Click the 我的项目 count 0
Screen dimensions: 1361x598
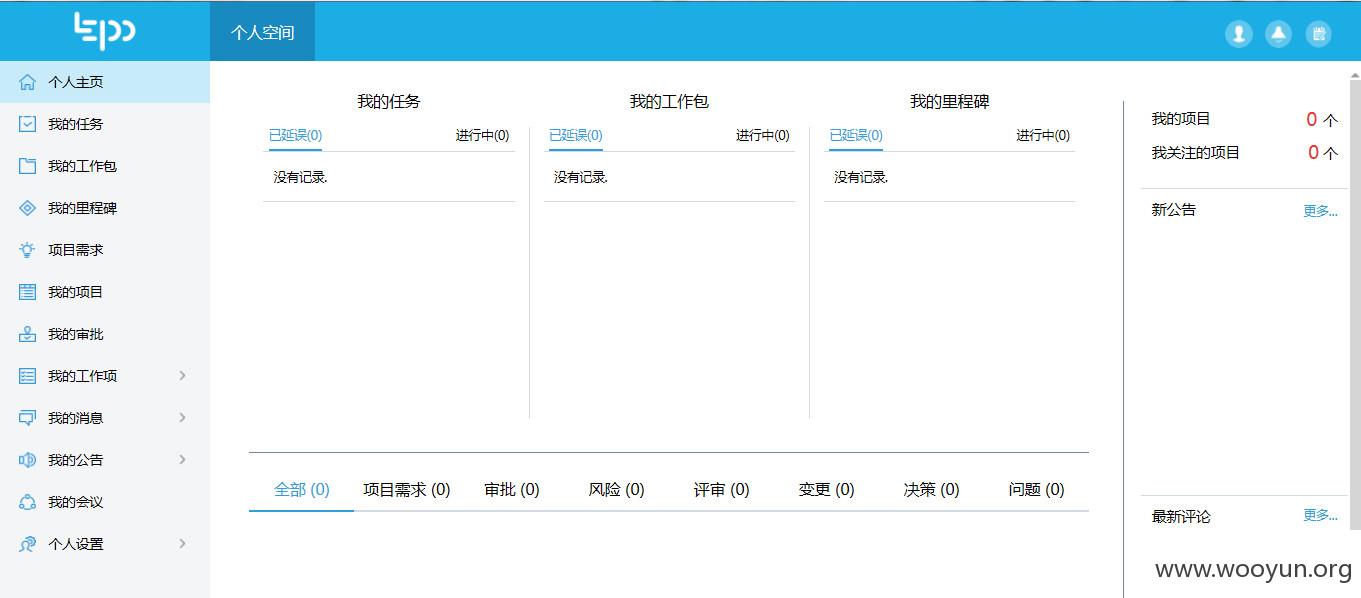pyautogui.click(x=1312, y=119)
